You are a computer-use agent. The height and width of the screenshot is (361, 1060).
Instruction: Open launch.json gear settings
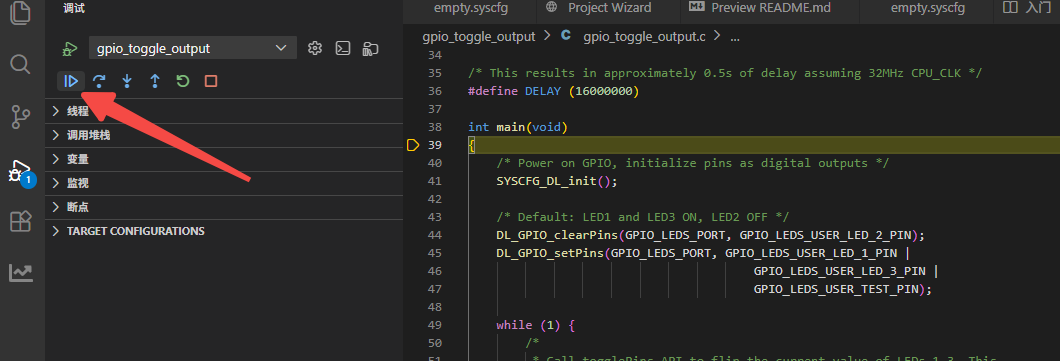click(314, 48)
